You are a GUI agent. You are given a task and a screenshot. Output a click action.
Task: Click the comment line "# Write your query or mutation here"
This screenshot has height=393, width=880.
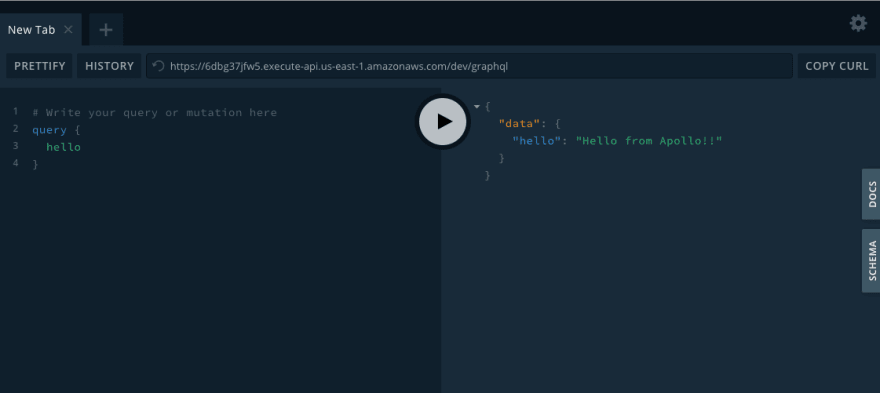[x=154, y=112]
